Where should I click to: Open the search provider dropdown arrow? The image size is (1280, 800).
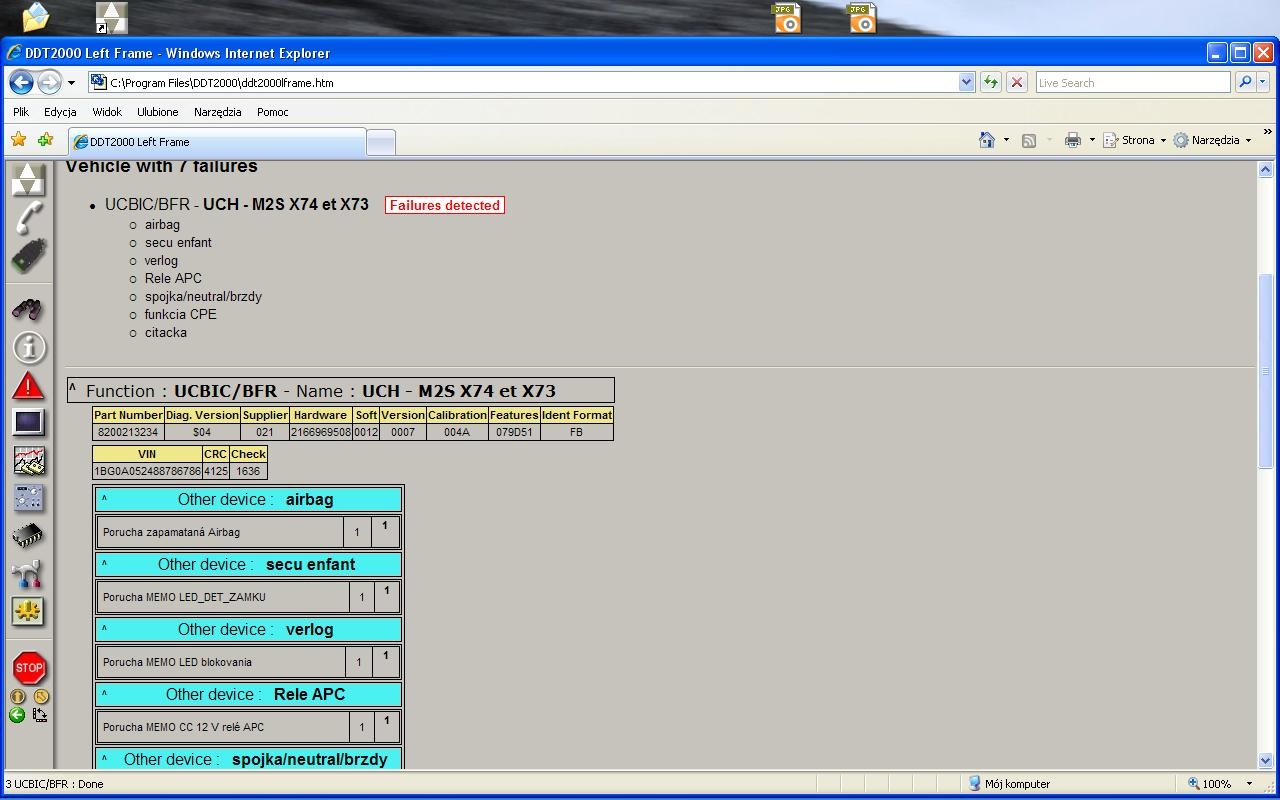point(1263,82)
